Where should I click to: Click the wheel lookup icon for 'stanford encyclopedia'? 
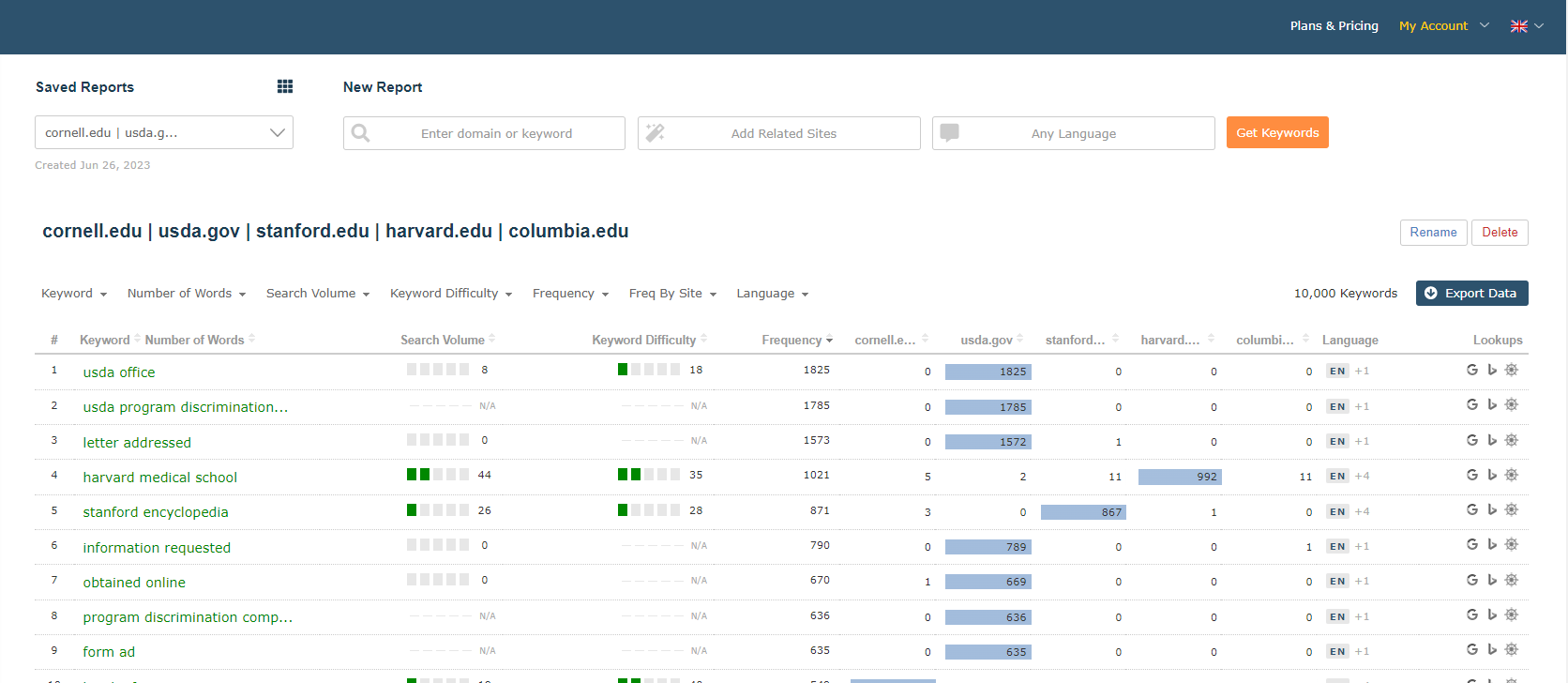pyautogui.click(x=1512, y=509)
